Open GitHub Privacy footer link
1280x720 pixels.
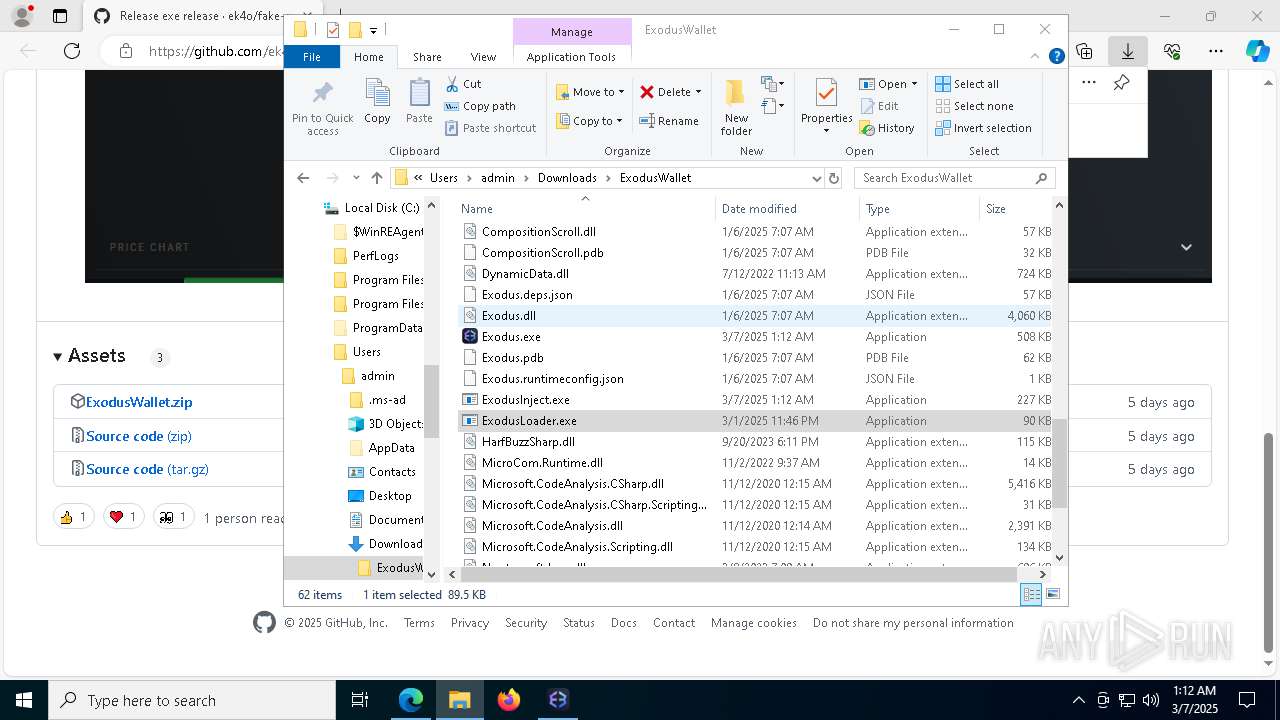coord(470,623)
